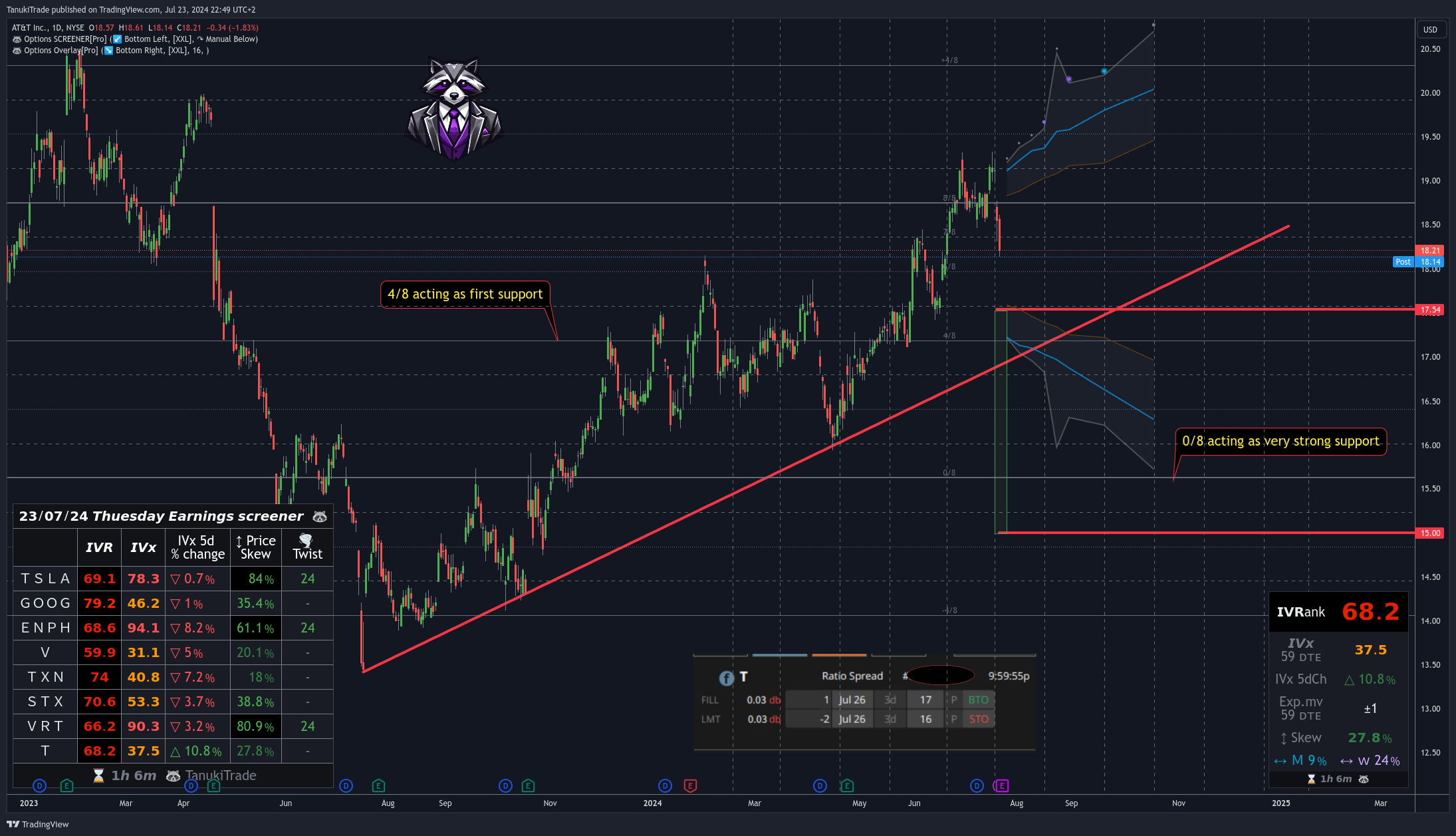Click the BTO button in order ticket

pyautogui.click(x=978, y=700)
